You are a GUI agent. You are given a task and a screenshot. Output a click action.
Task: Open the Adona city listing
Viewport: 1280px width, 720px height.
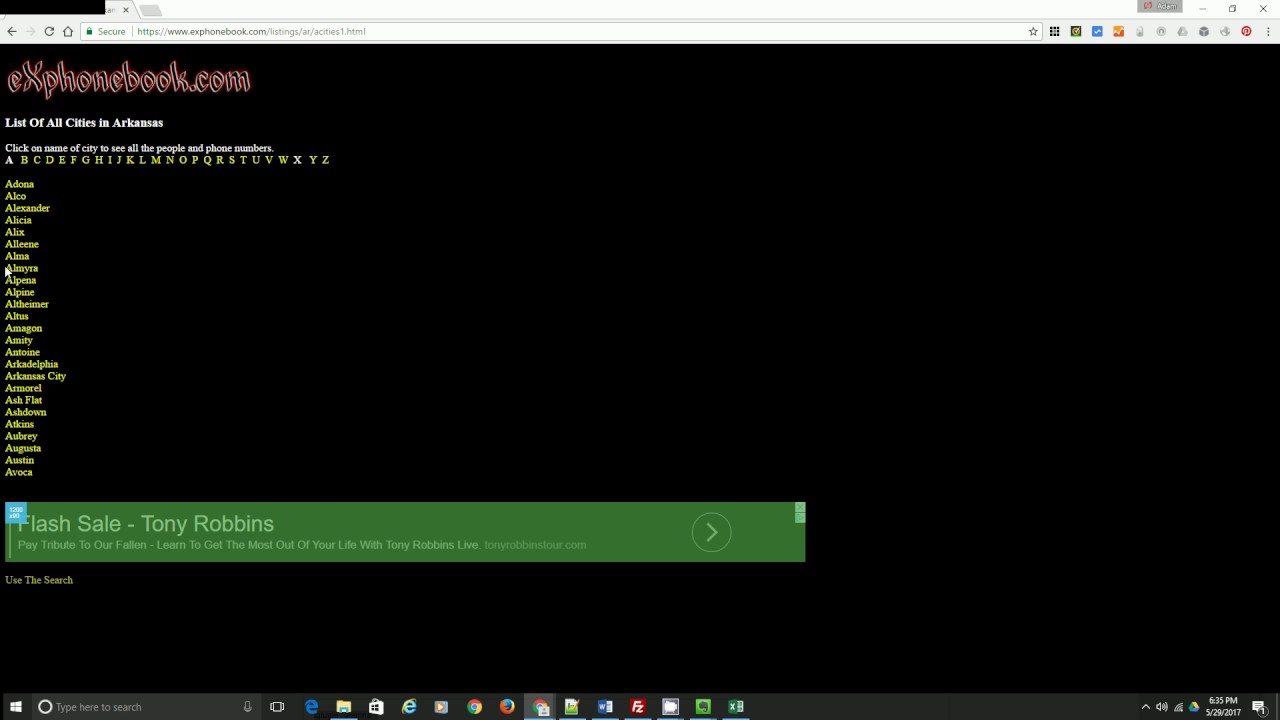[x=19, y=184]
